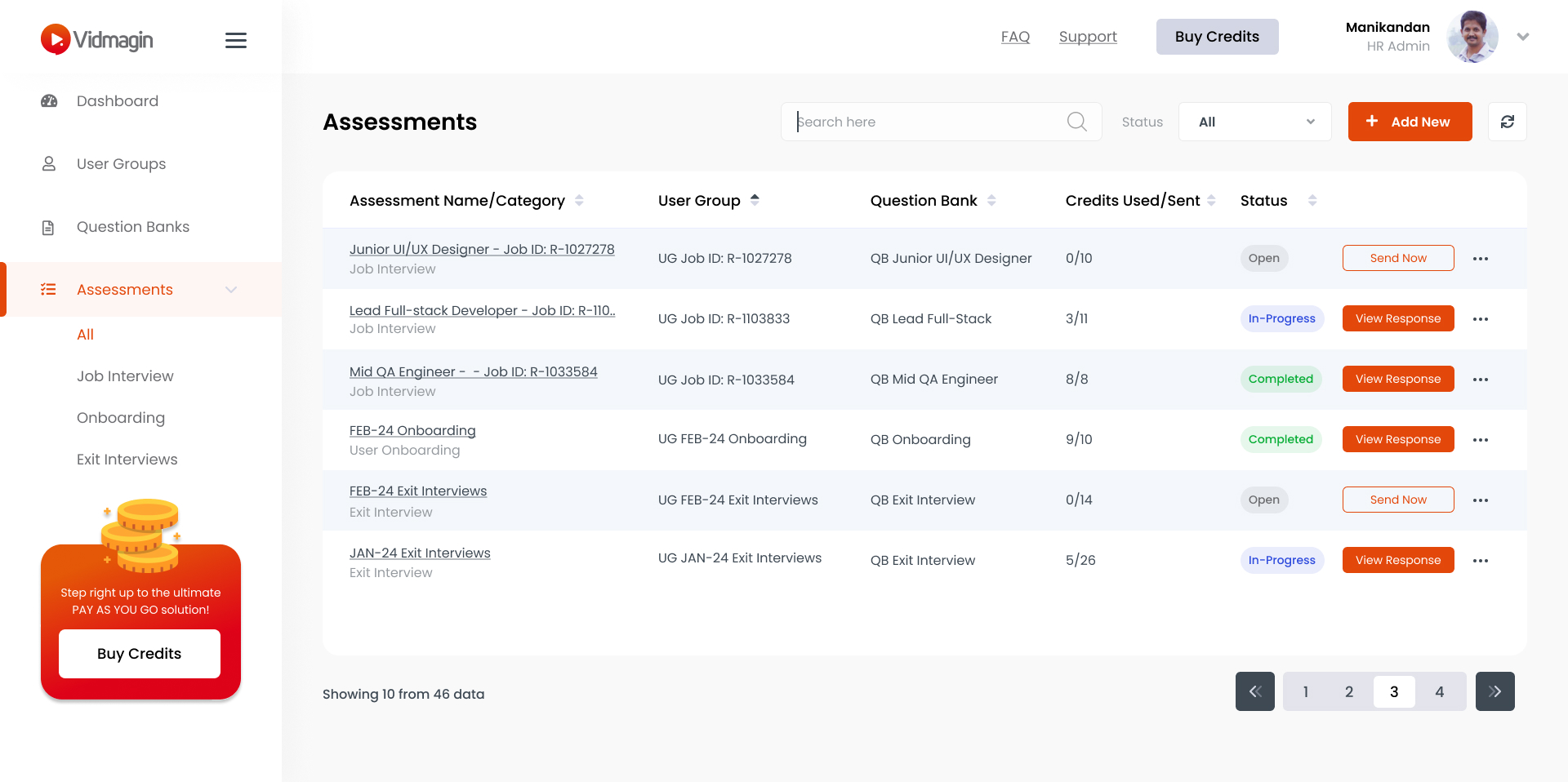
Task: Click the User Groups person icon
Action: pos(49,164)
